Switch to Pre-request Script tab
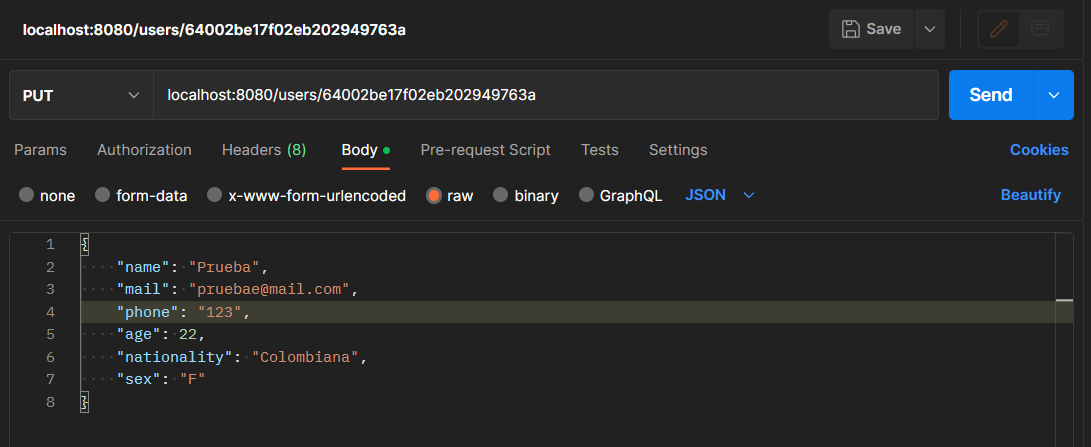The image size is (1091, 447). pos(485,150)
